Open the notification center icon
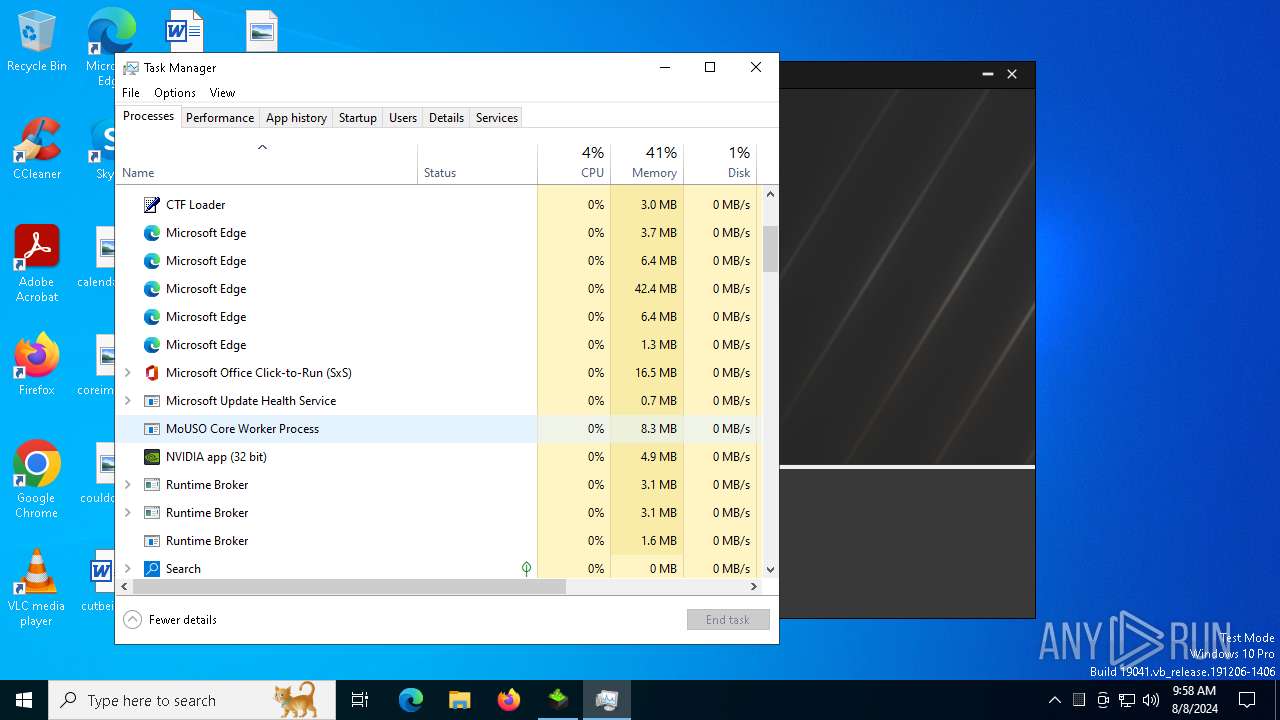Screen dimensions: 1280x720 click(x=1247, y=700)
